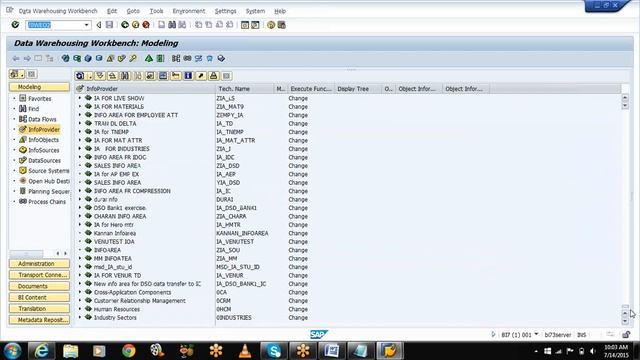This screenshot has height=360, width=640.
Task: Click the InfoProvider column header
Action: 145,89
